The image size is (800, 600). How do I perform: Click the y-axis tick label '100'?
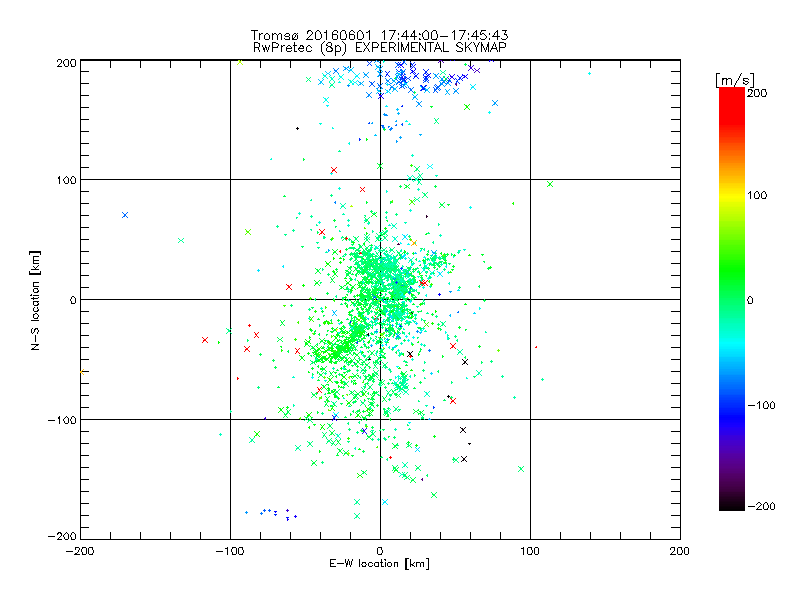(x=66, y=180)
